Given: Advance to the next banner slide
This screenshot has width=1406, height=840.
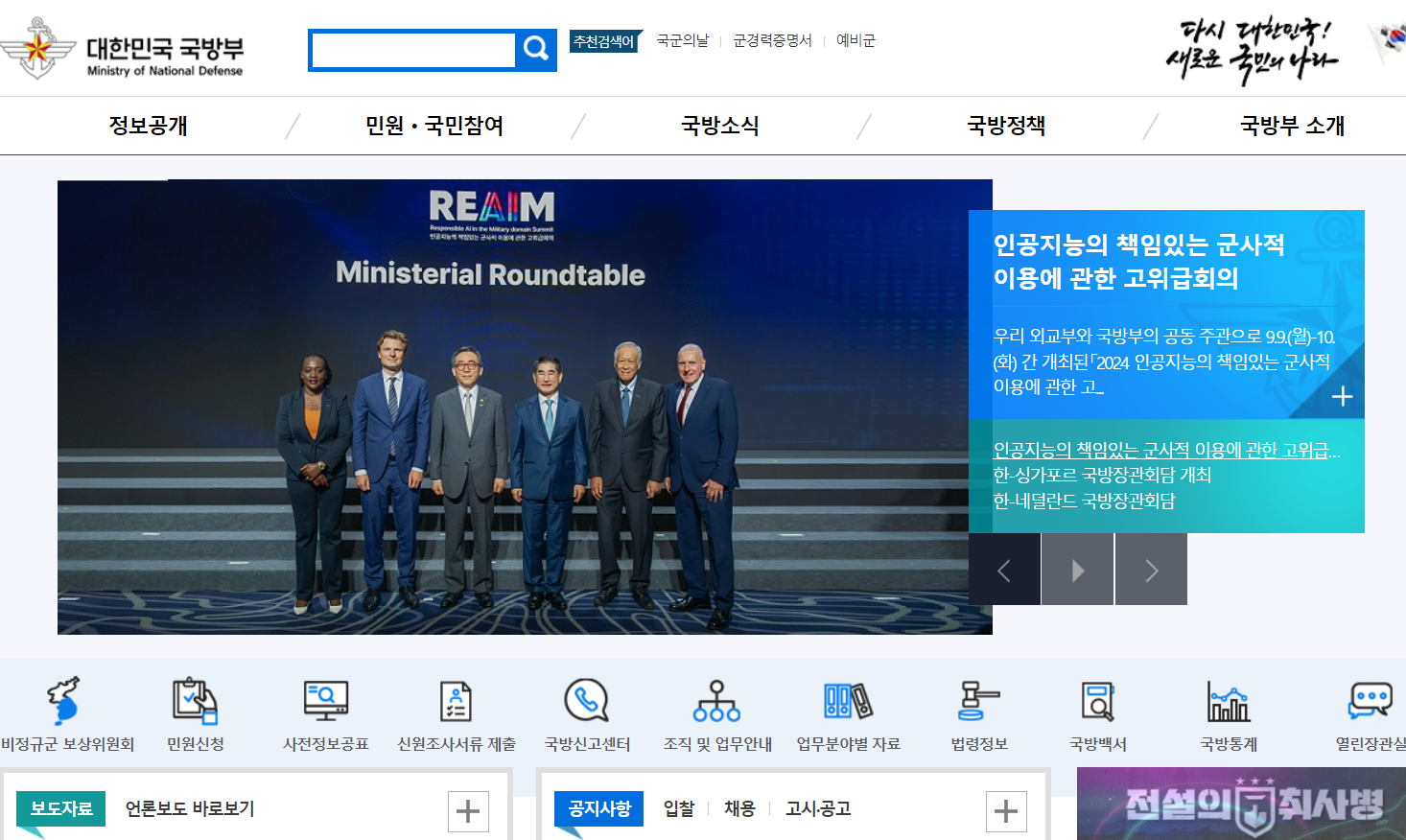Looking at the screenshot, I should 1151,571.
